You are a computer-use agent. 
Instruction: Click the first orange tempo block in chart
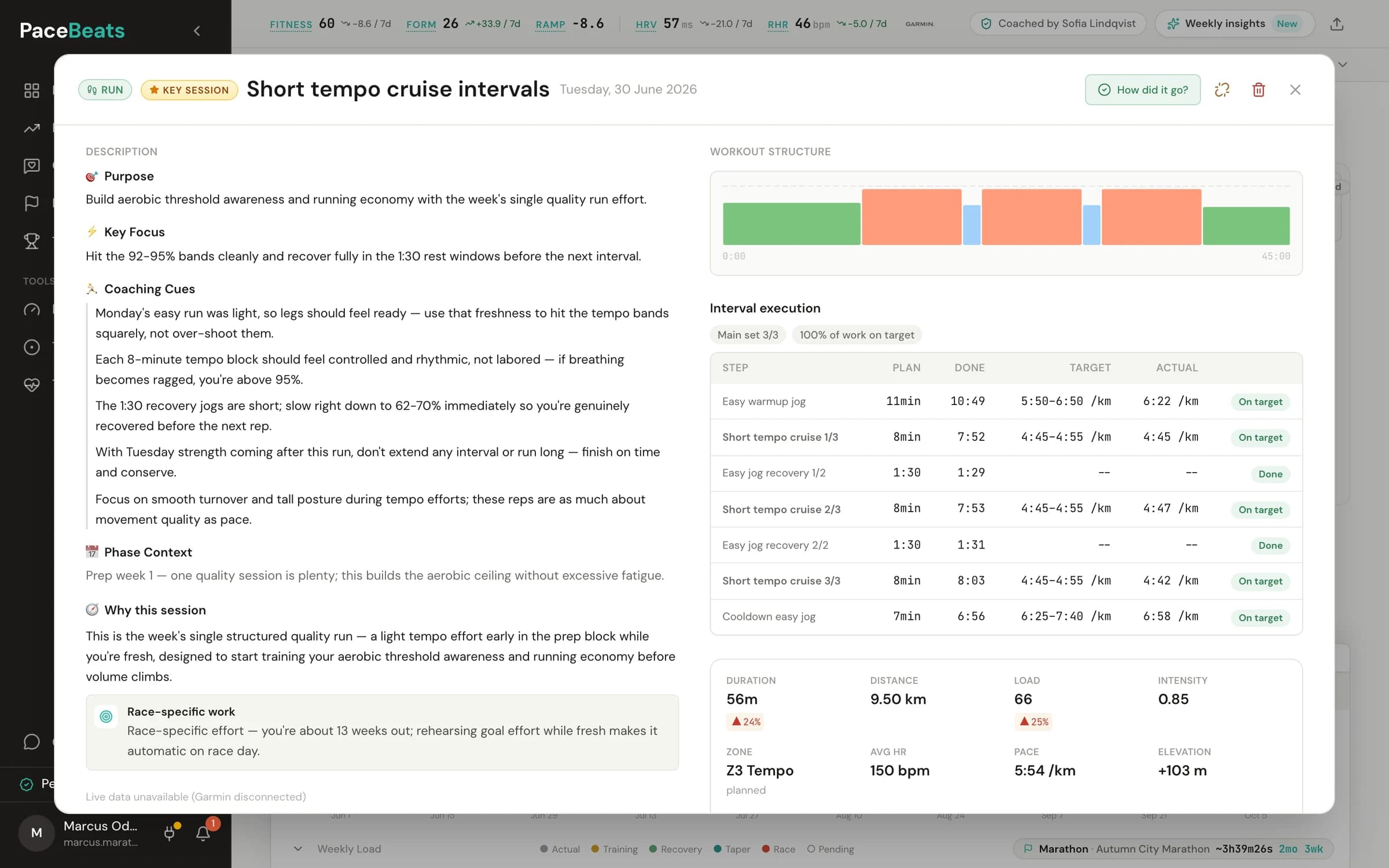pos(912,217)
